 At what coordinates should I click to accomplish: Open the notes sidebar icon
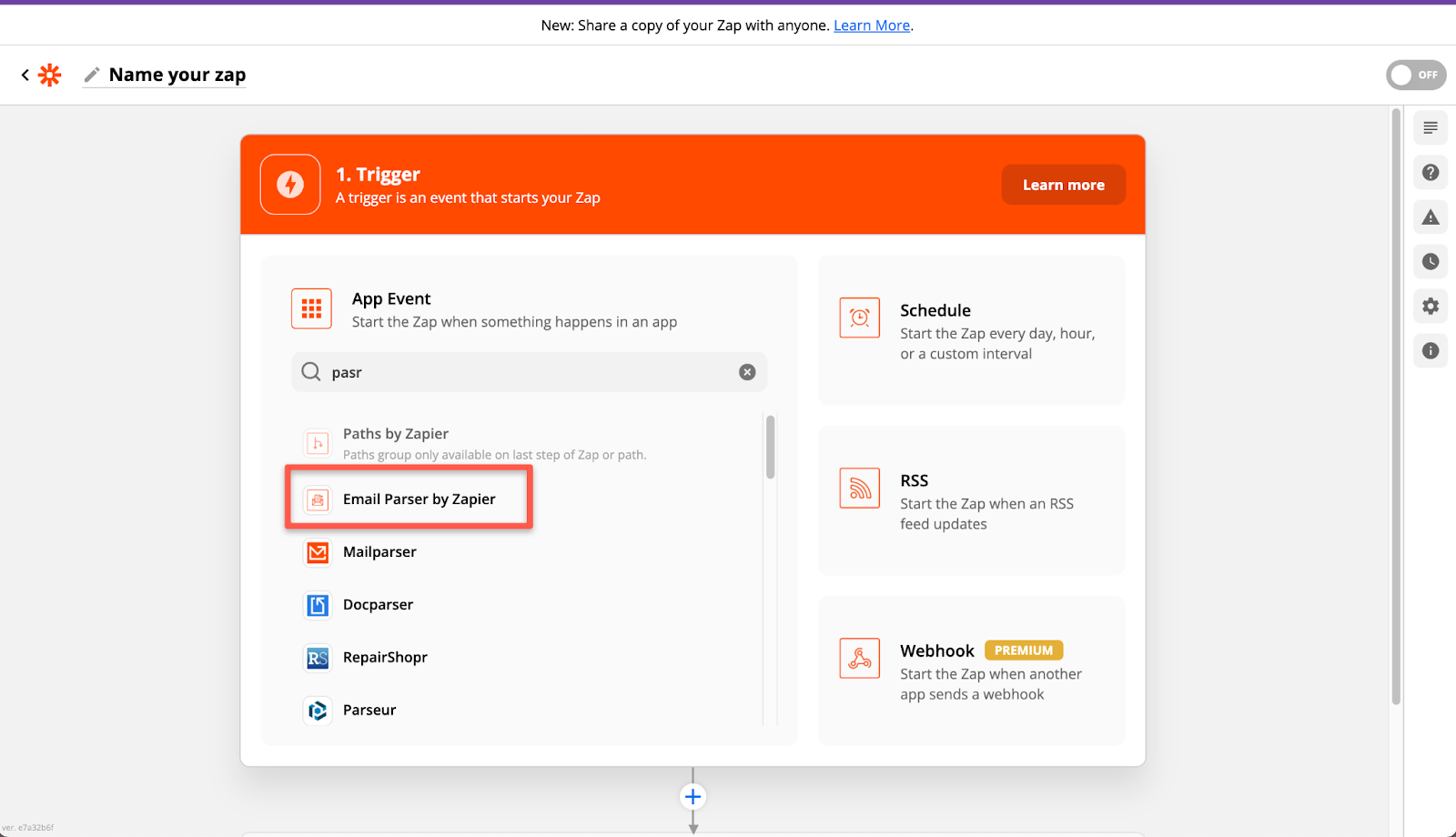pos(1431,127)
